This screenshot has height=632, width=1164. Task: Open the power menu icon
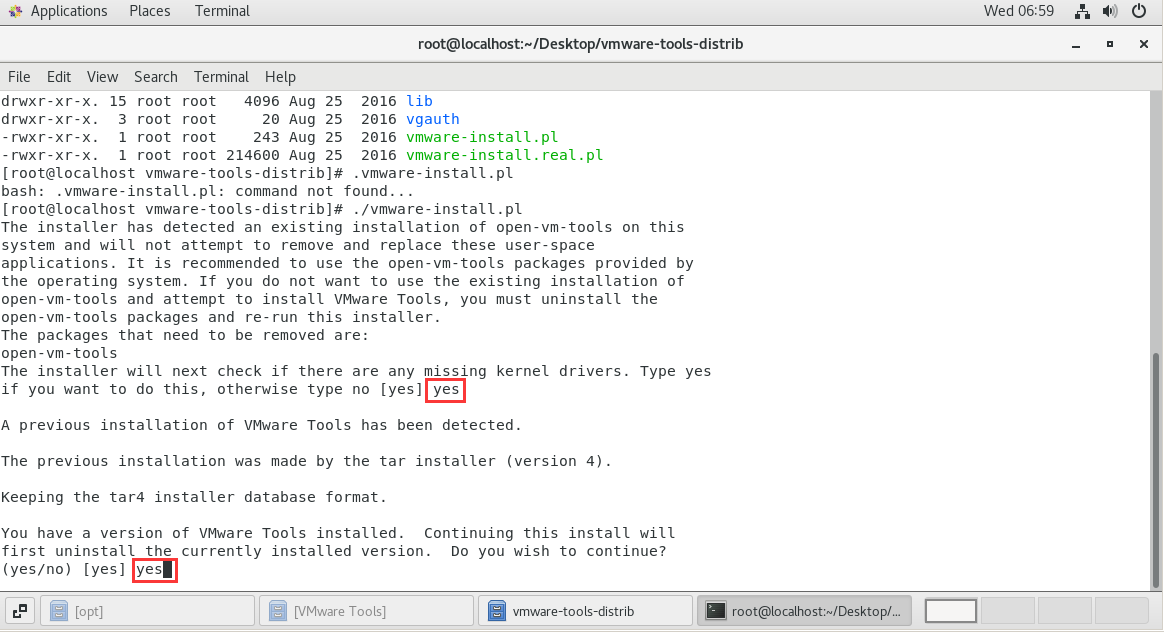1139,11
